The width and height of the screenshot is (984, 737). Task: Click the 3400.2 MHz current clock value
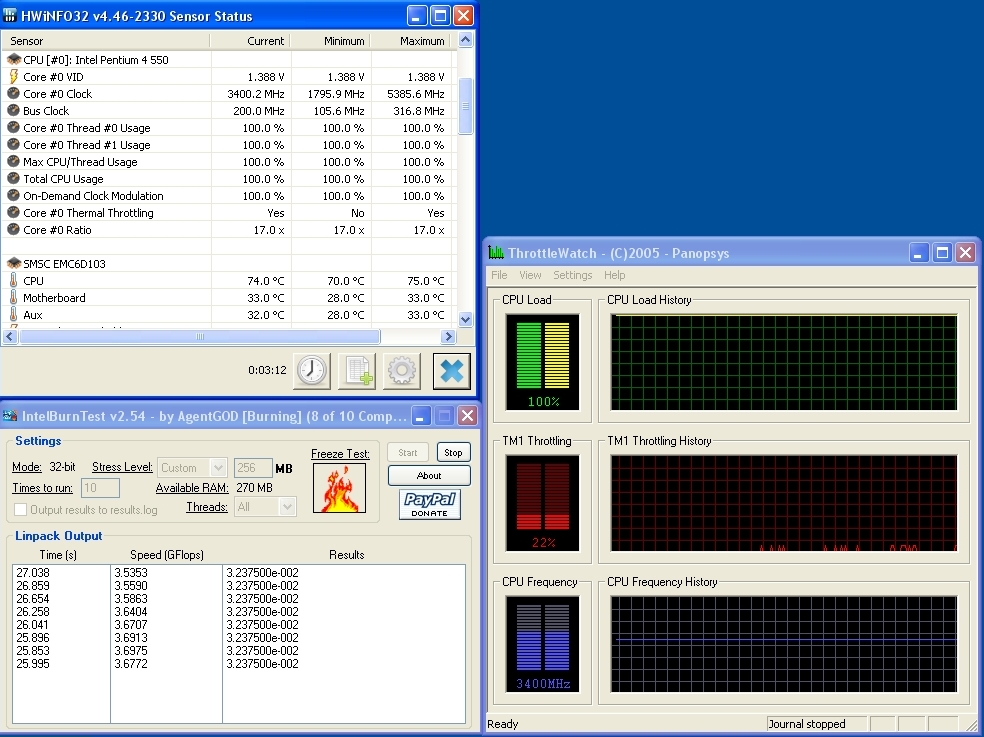(255, 94)
